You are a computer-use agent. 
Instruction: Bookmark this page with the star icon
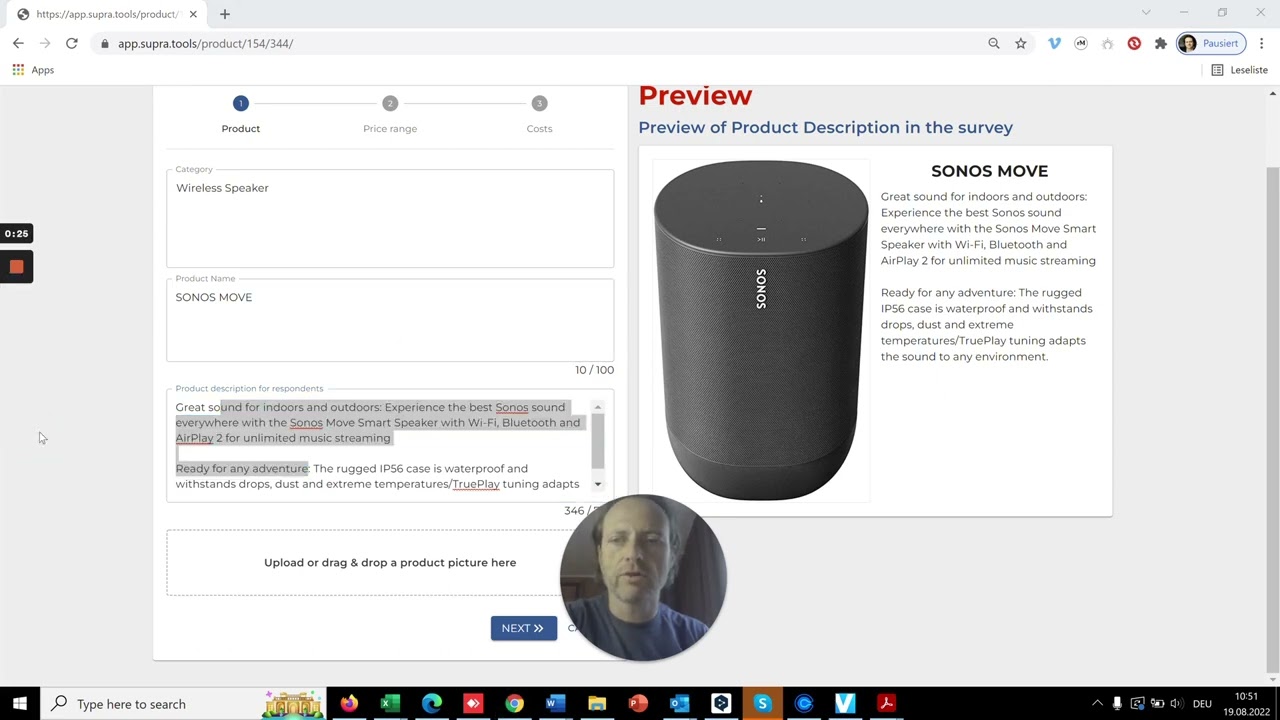pyautogui.click(x=1021, y=43)
